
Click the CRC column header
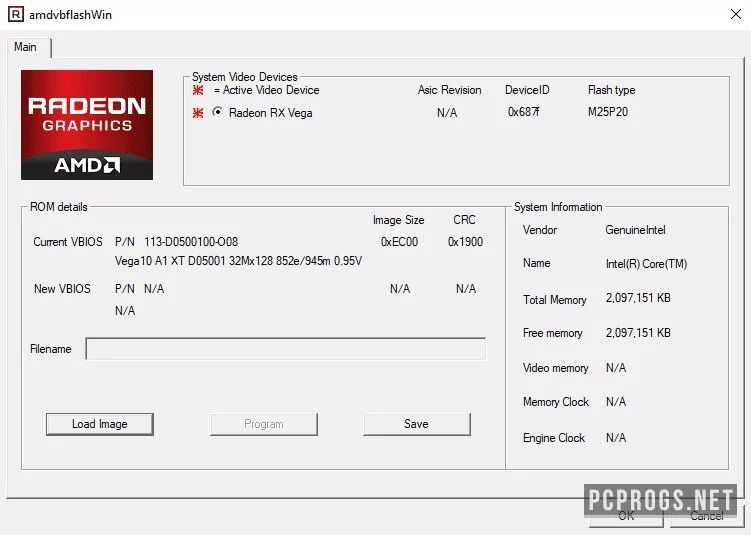click(x=464, y=220)
